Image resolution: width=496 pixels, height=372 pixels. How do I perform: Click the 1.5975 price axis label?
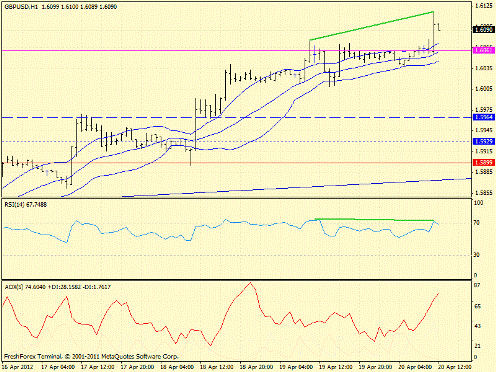pos(484,109)
